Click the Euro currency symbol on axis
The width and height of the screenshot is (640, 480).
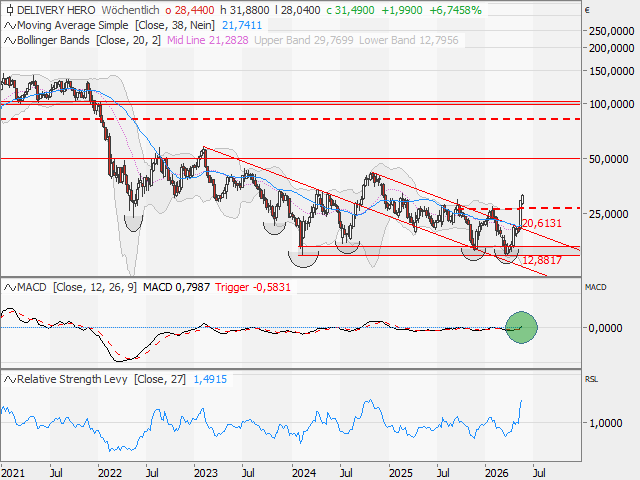pos(587,10)
